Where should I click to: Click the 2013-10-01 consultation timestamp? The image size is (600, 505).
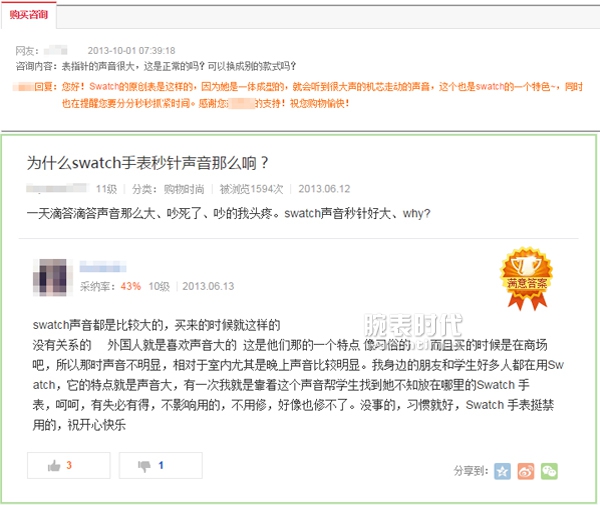coord(131,50)
